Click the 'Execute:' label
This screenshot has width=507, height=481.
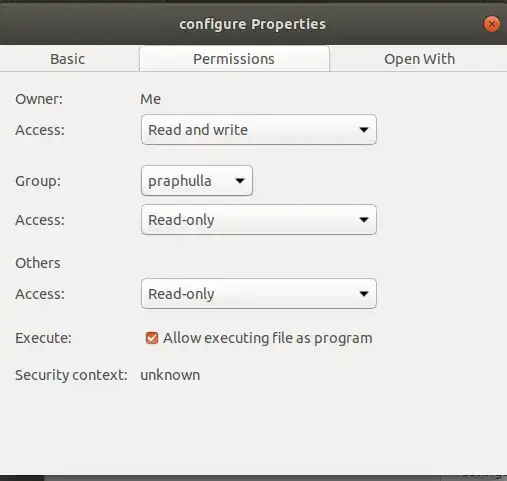[43, 338]
